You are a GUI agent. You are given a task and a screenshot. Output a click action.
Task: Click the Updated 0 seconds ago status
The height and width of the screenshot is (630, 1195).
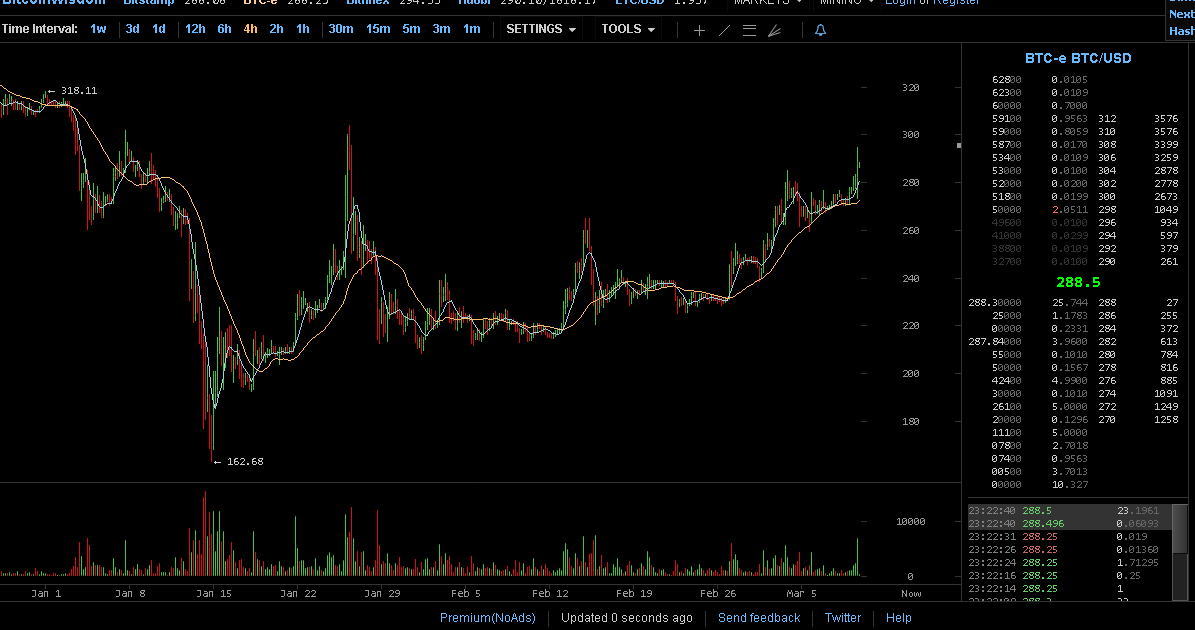click(626, 618)
